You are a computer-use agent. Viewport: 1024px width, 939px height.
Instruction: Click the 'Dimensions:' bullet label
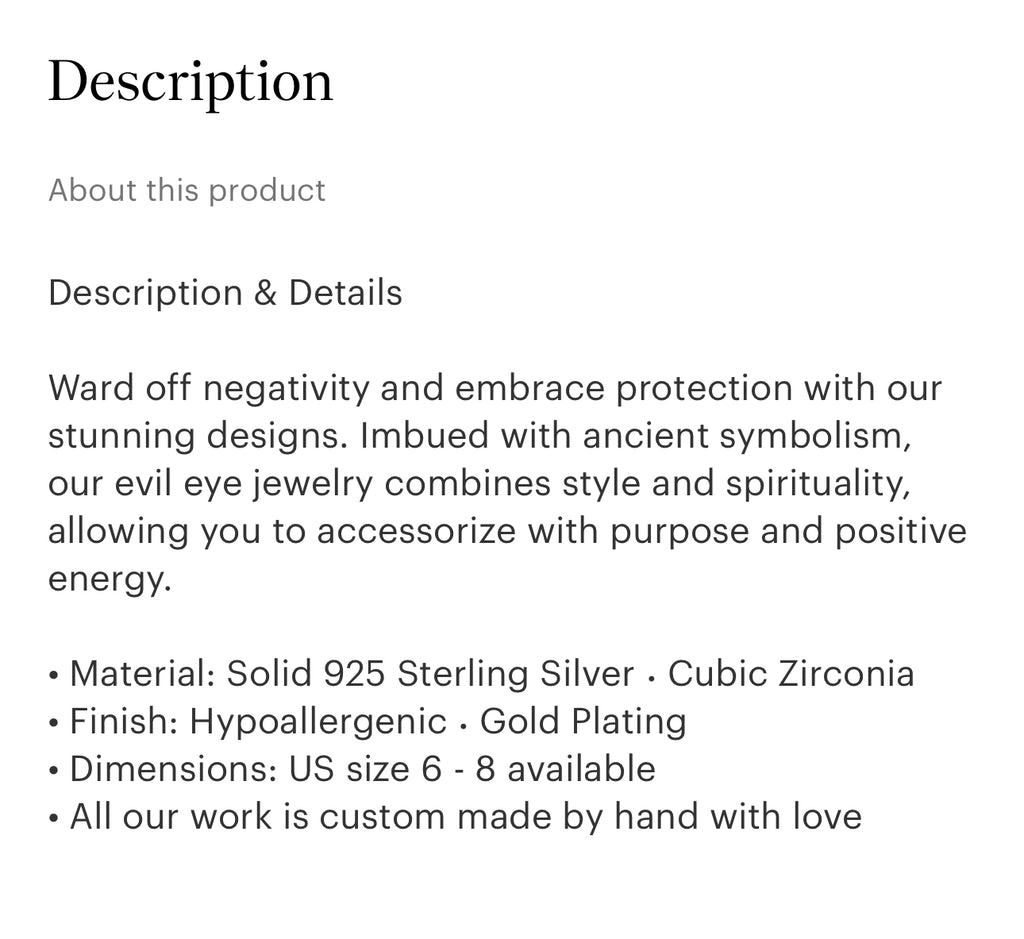[x=173, y=769]
